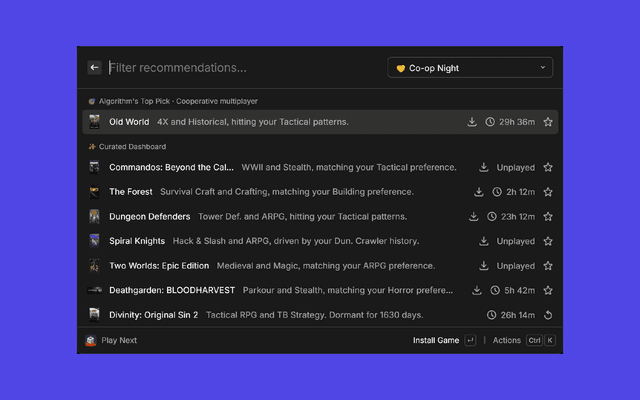The image size is (640, 400).
Task: Download Two Worlds: Epic Edition
Action: 484,266
